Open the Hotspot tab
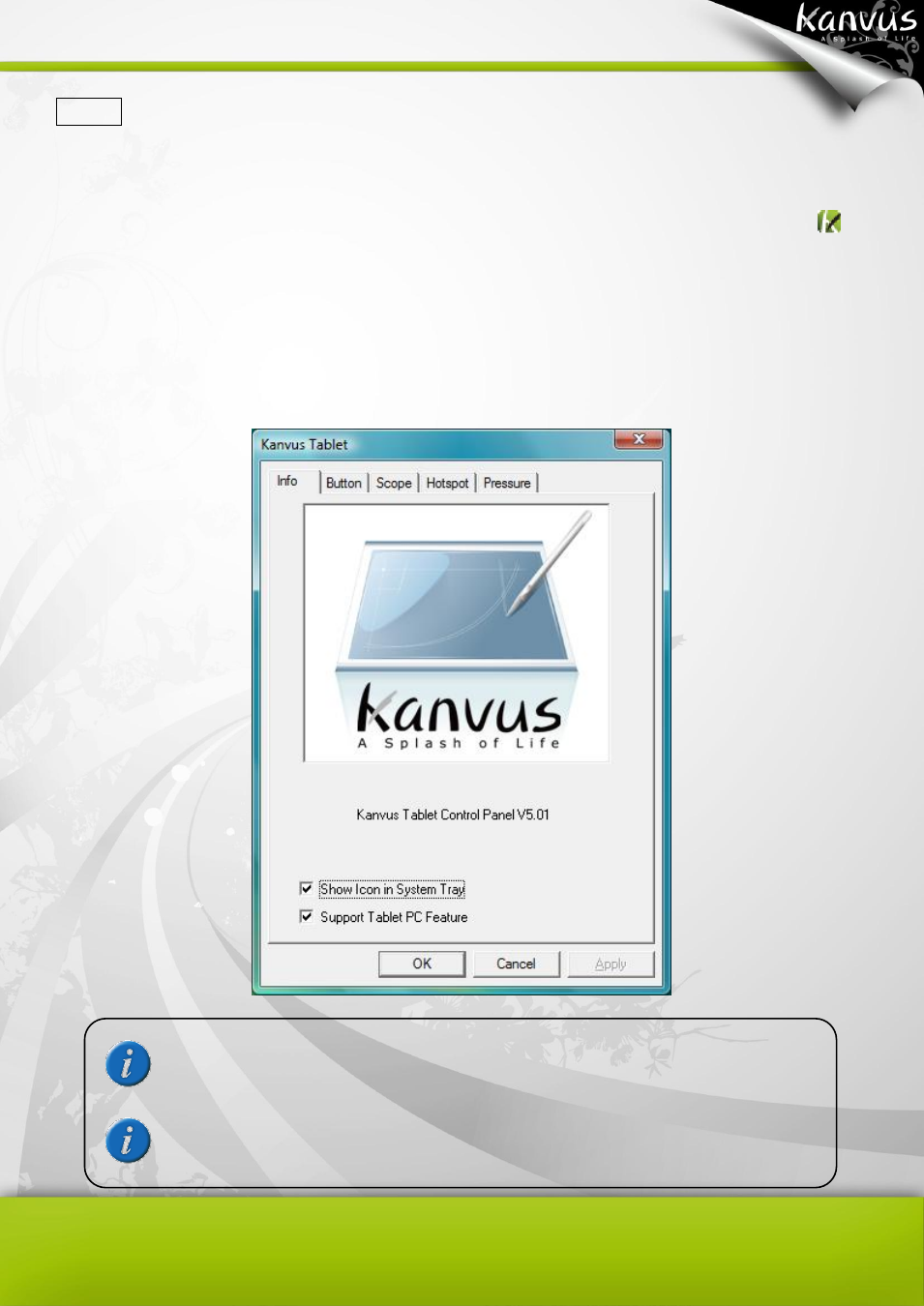Viewport: 924px width, 1306px height. [447, 483]
